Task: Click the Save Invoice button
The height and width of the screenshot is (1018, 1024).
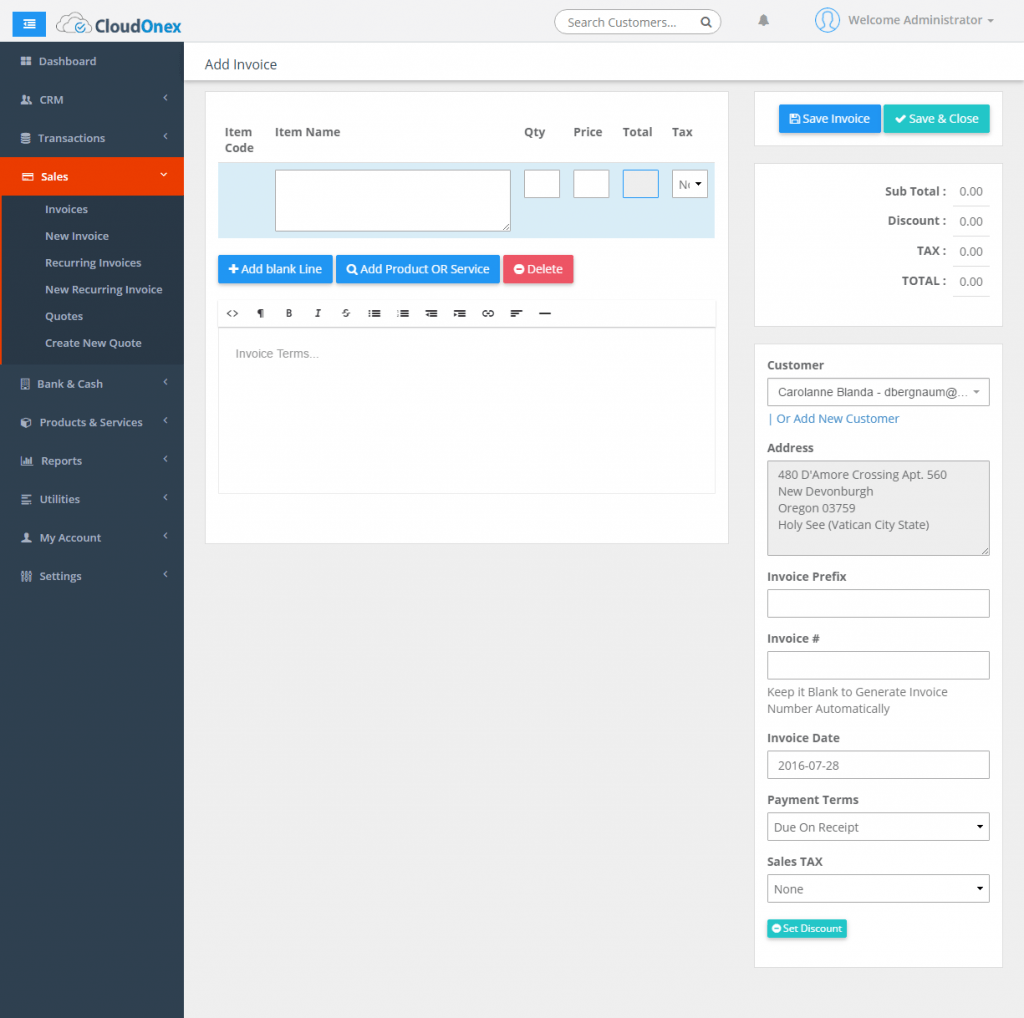Action: click(829, 119)
